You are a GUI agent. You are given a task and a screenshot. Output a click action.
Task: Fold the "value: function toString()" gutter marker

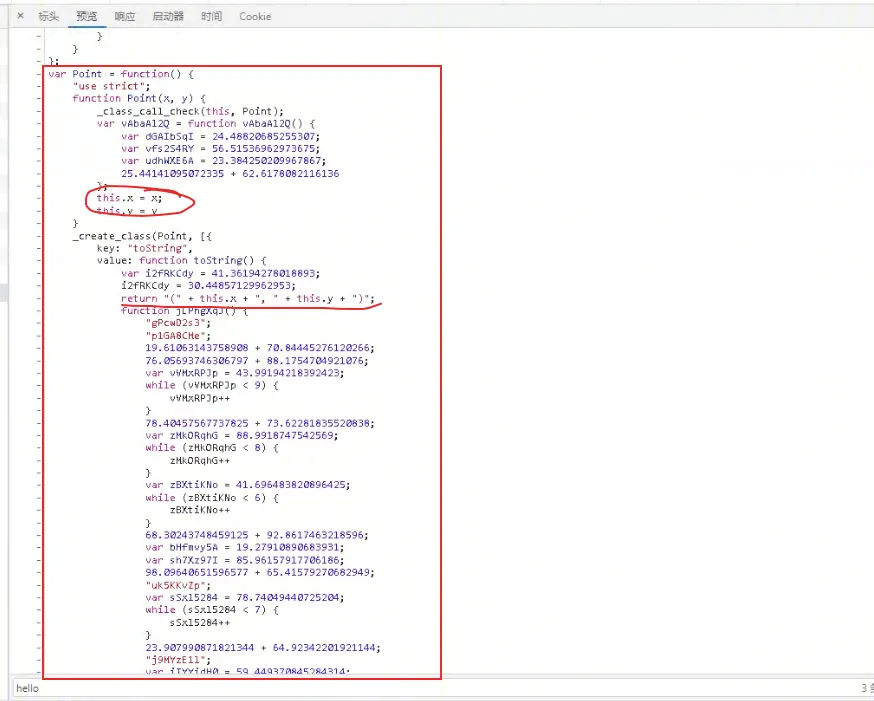(39, 260)
